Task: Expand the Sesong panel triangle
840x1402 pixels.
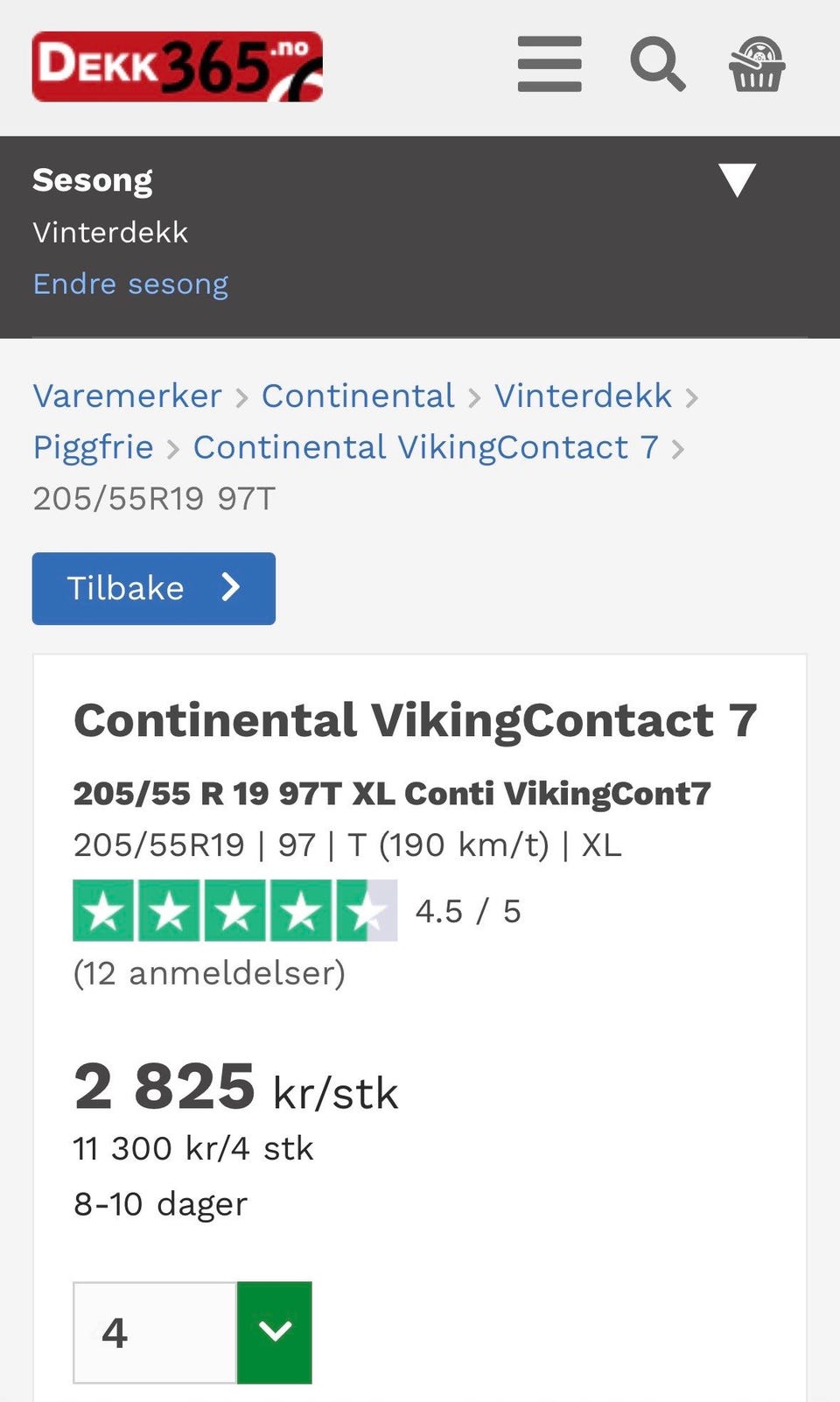Action: pos(737,179)
